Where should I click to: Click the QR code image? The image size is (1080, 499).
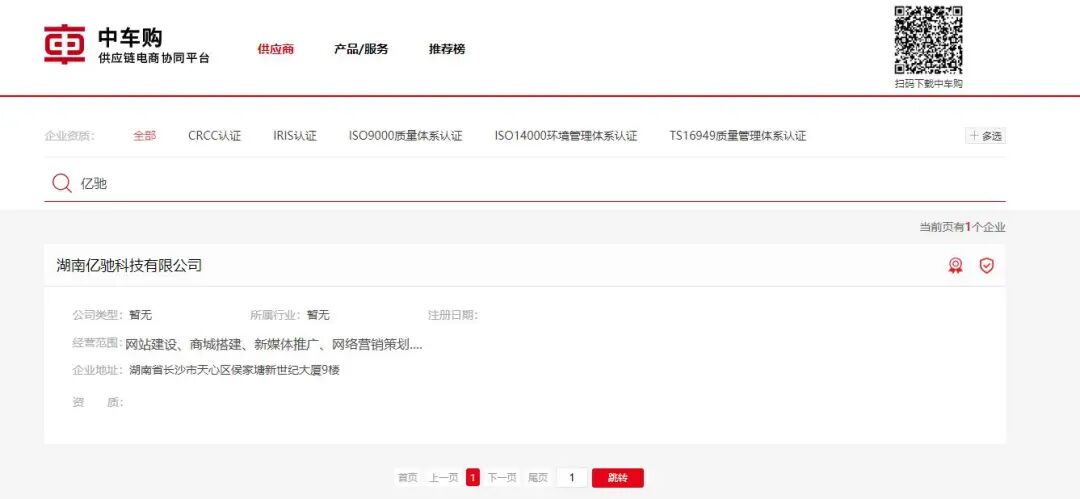pos(928,40)
